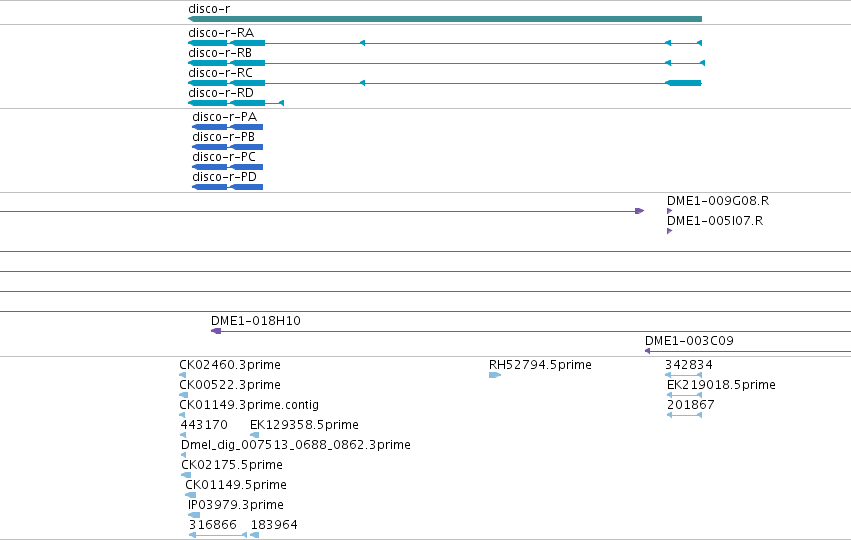
Task: Click the disco-r-PD protein bar
Action: 227,187
